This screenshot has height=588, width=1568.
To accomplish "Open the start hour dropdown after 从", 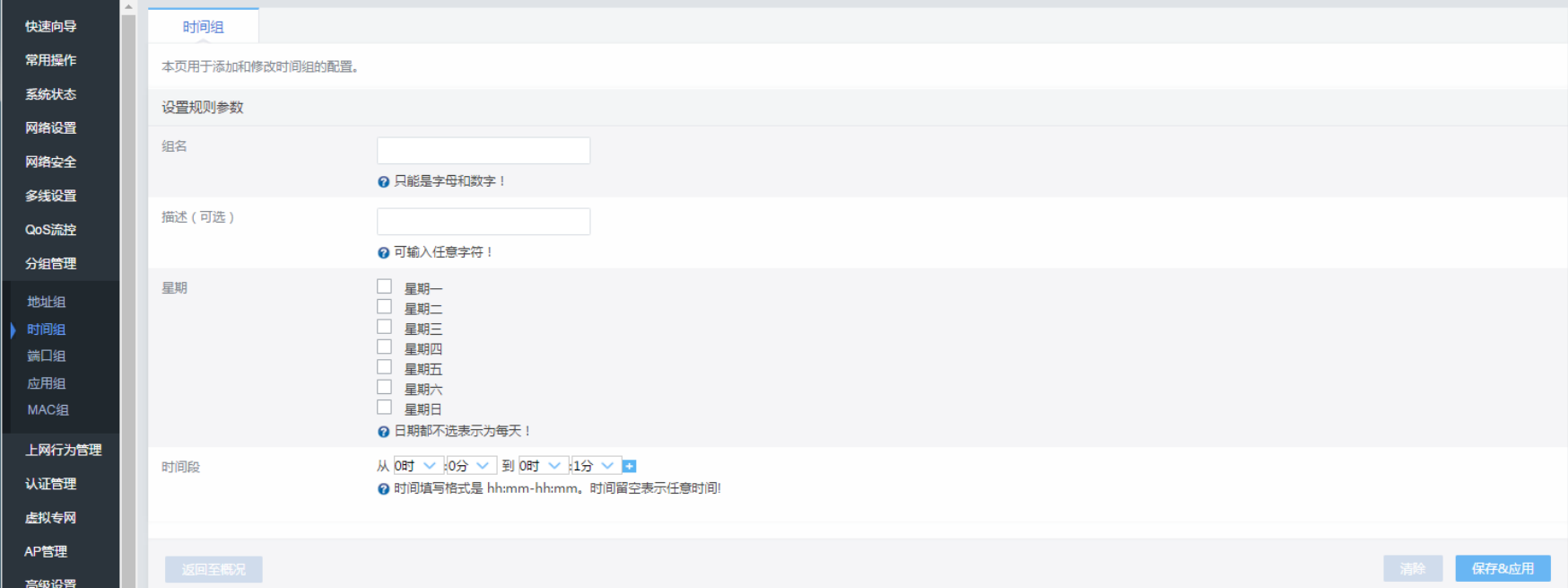I will 415,466.
